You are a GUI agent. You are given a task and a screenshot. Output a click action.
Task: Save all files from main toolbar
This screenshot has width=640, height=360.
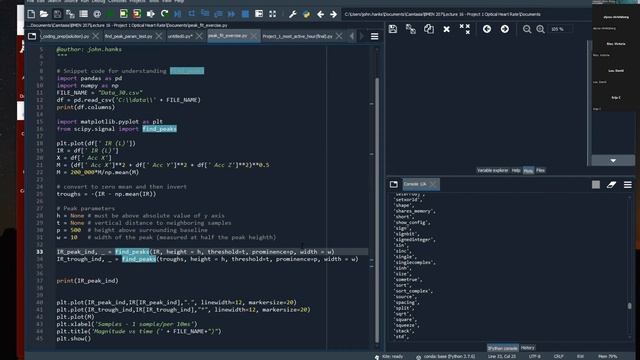pos(70,14)
